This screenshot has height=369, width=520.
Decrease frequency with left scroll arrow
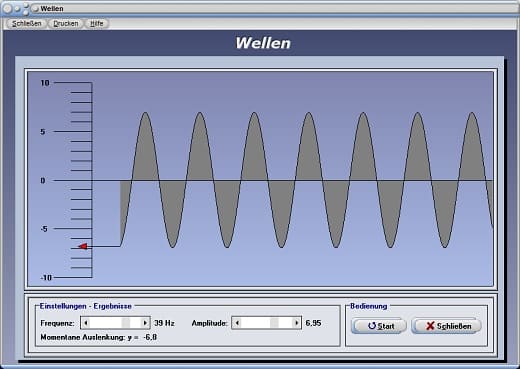pos(86,323)
